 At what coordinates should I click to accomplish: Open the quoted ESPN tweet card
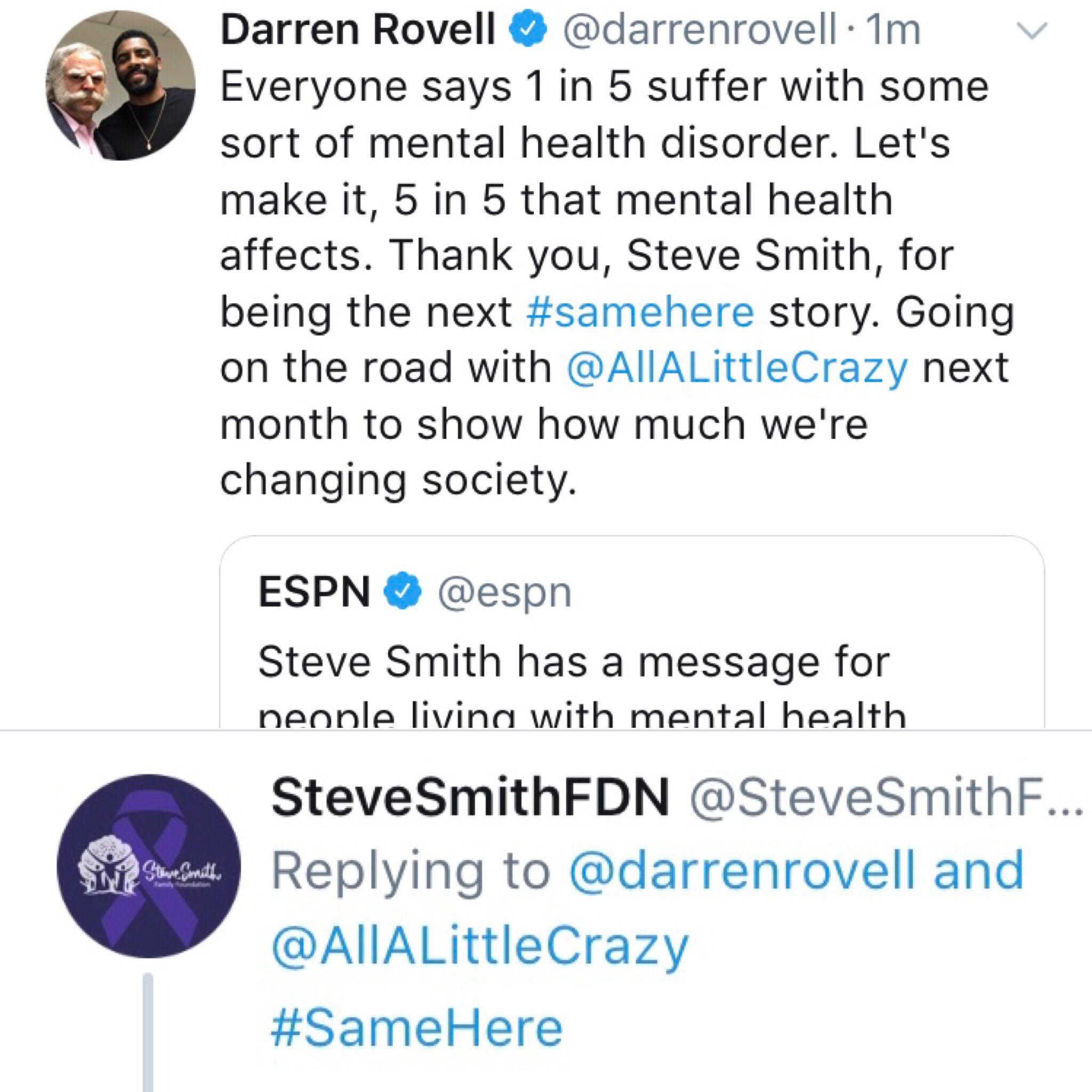pos(632,632)
